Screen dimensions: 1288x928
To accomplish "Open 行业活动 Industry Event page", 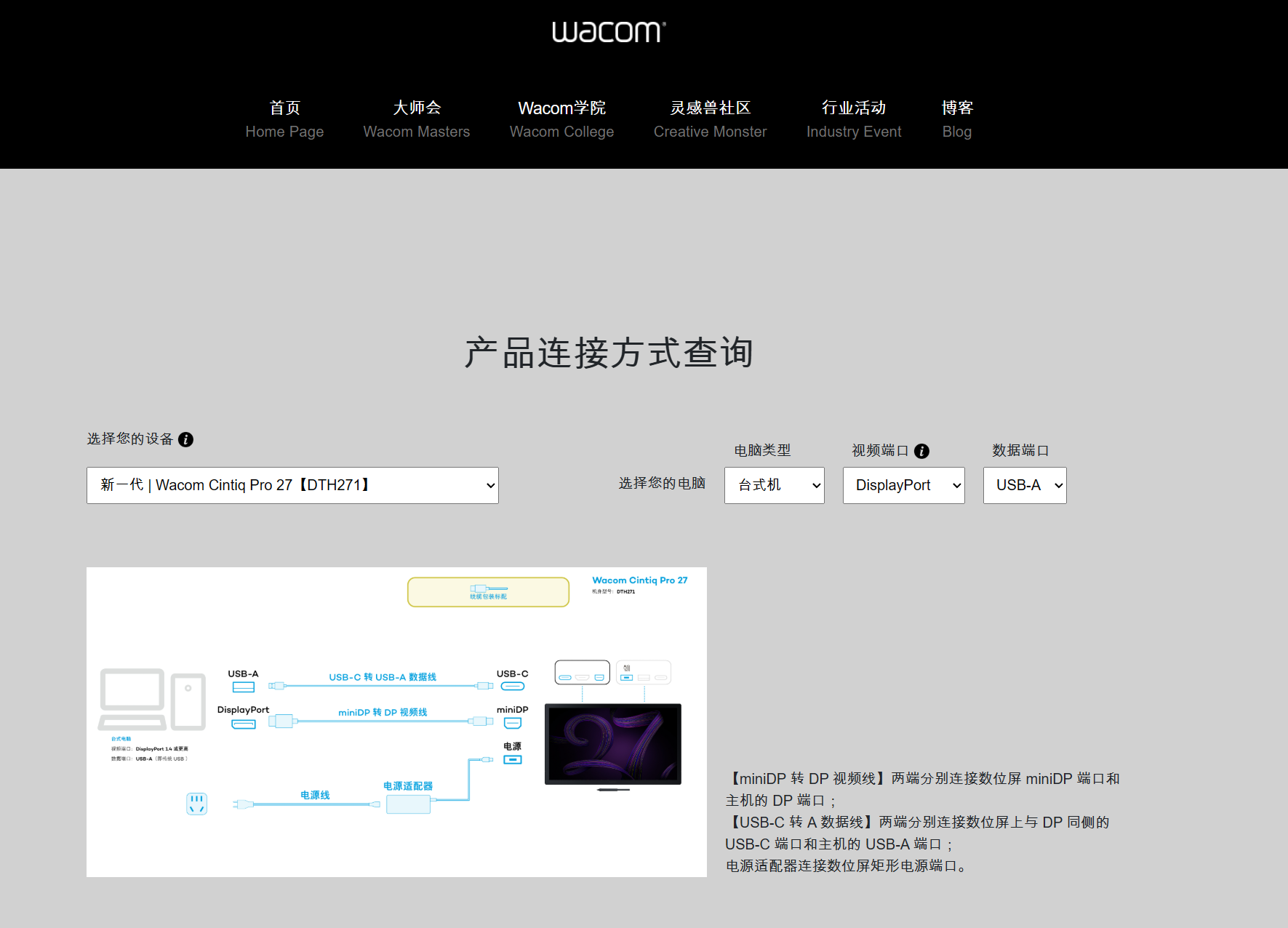I will (x=854, y=119).
